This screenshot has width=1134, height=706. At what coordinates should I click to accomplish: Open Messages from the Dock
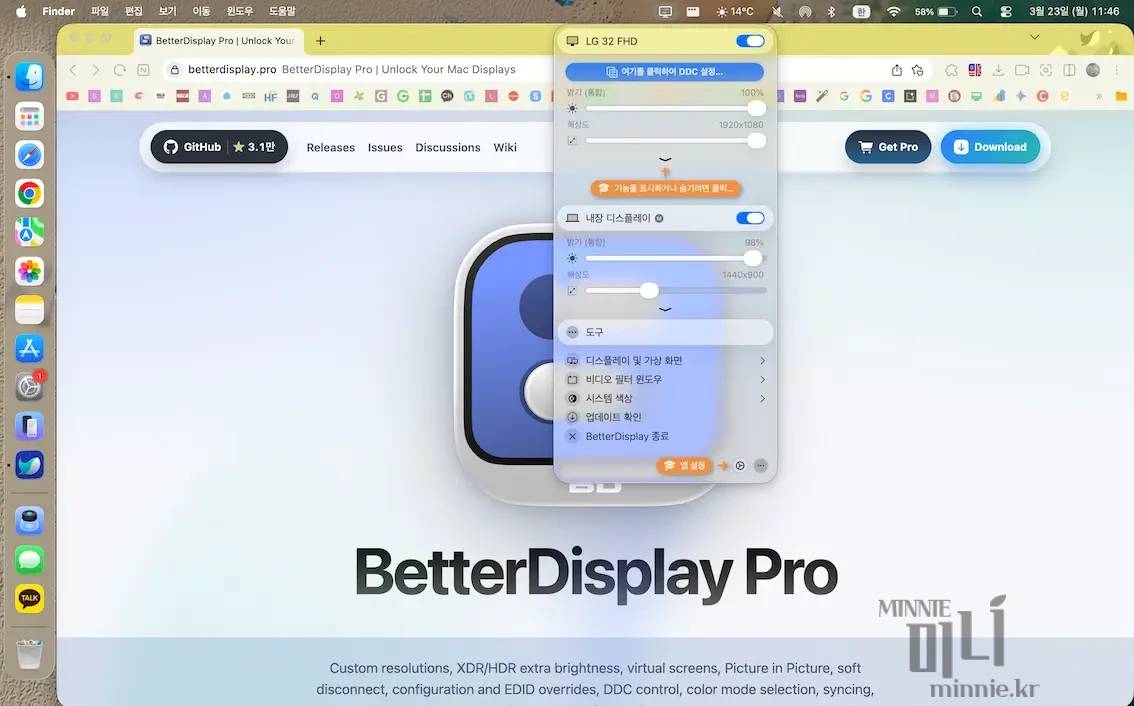click(29, 560)
